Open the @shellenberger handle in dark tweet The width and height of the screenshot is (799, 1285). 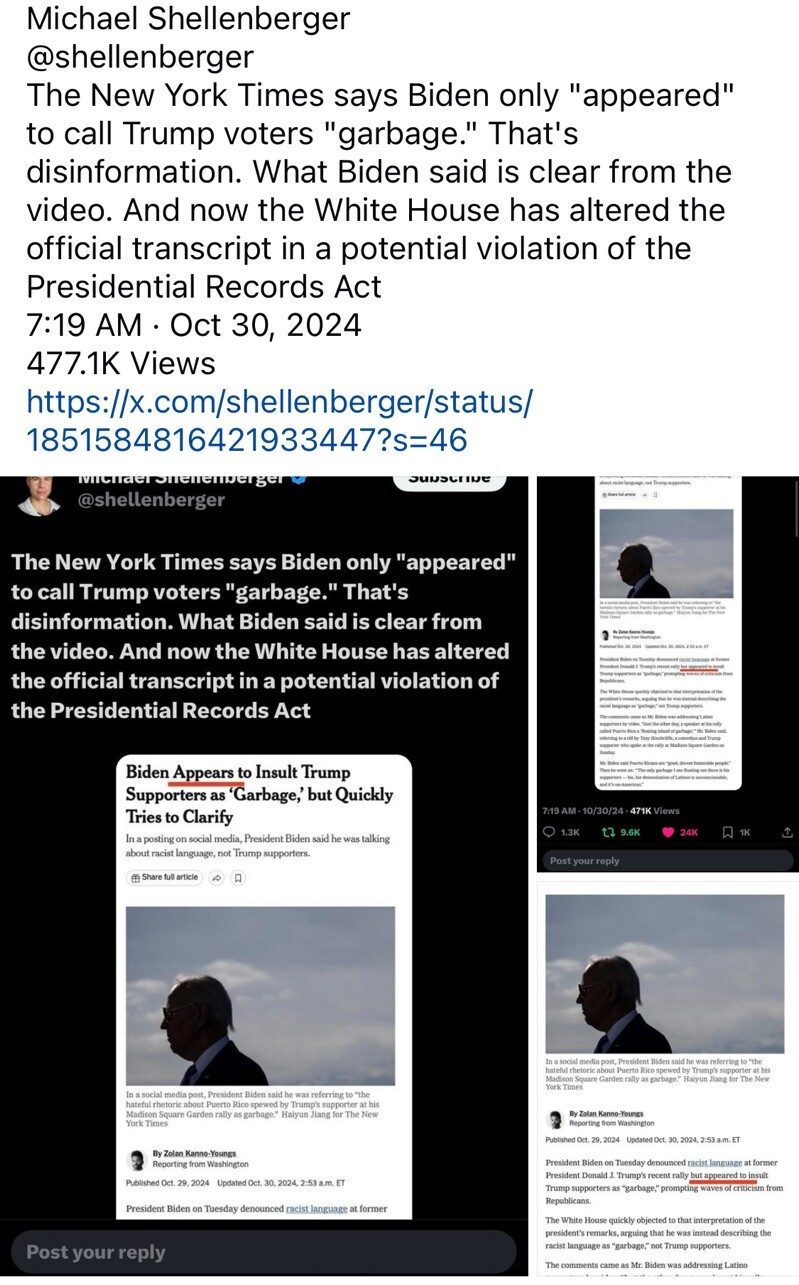pos(151,499)
